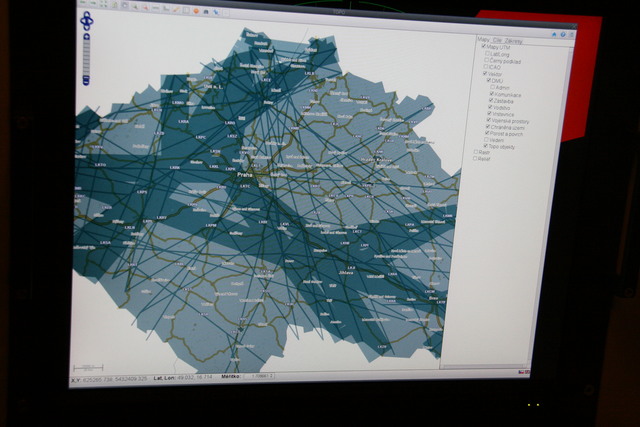Click the zoom level slider track
Screen dimensions: 640x427
tap(87, 57)
